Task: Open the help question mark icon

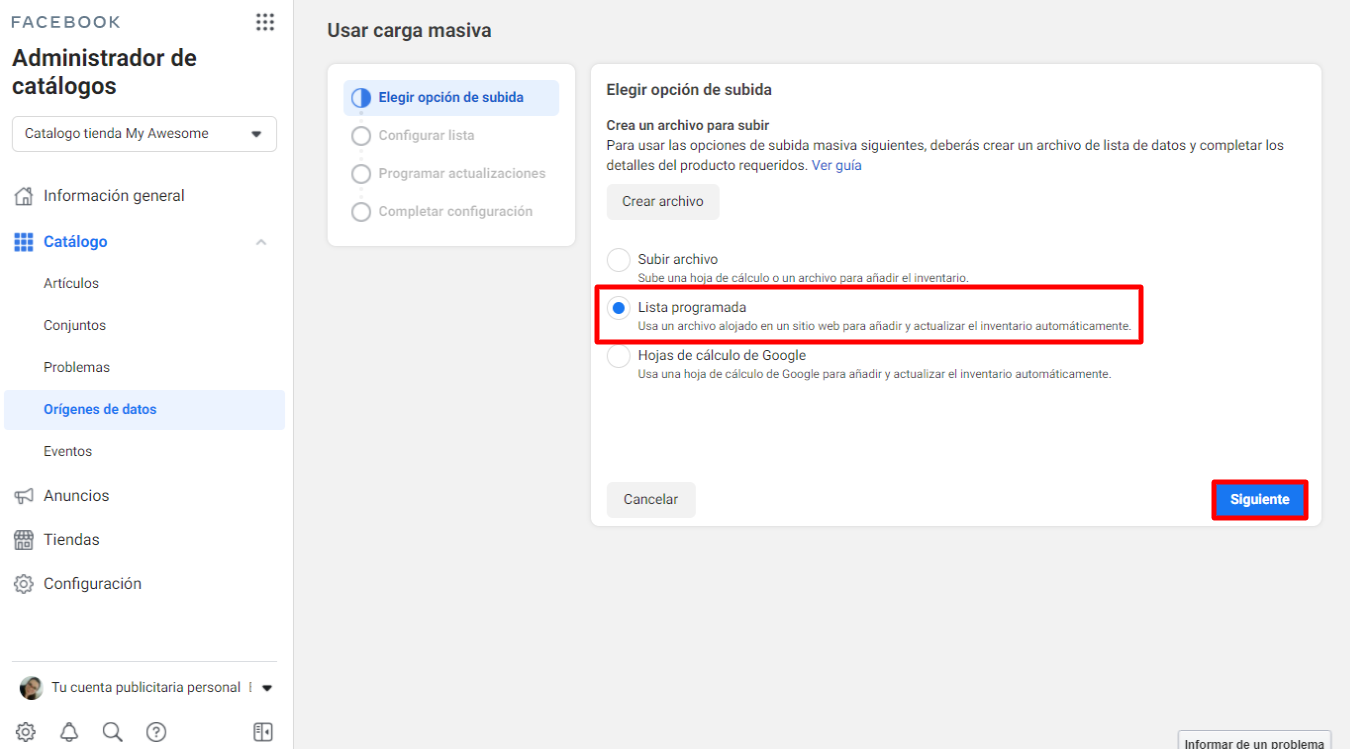Action: [x=156, y=732]
